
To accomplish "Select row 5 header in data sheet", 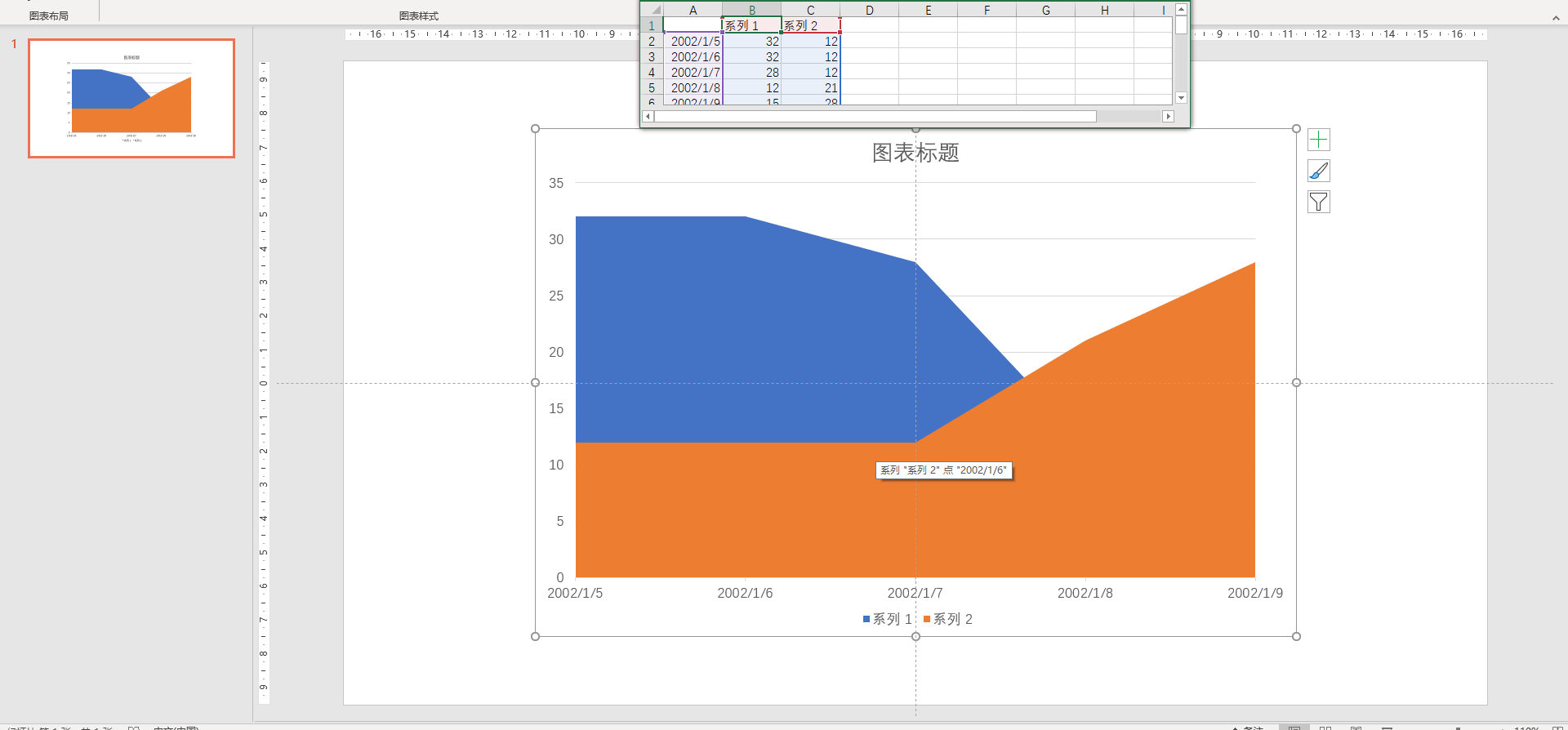I will click(x=652, y=87).
